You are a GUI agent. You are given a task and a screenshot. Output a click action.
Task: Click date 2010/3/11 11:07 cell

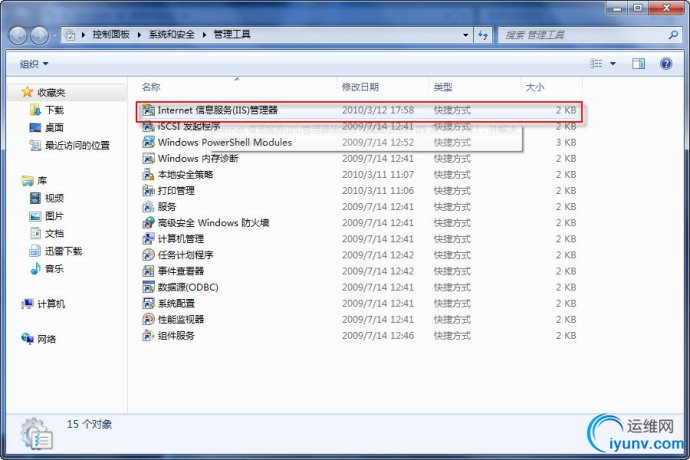point(378,175)
